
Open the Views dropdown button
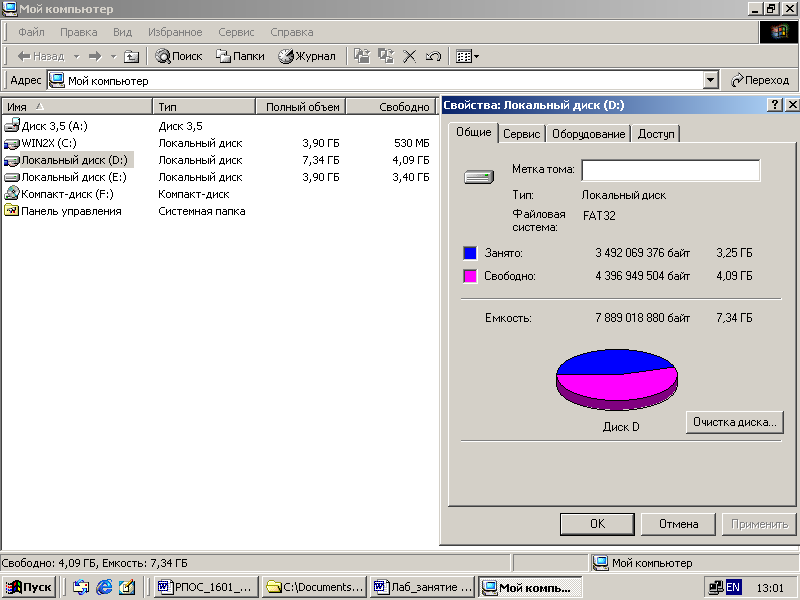click(x=467, y=56)
